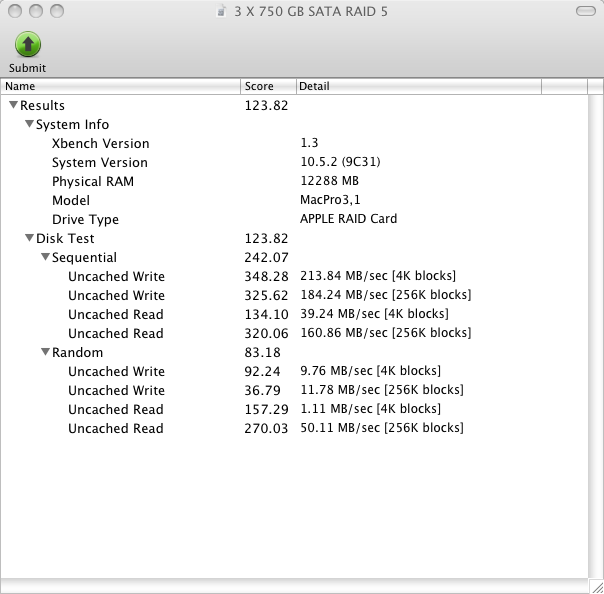Click the toolbar toggle pill button
Image resolution: width=604 pixels, height=594 pixels.
point(586,11)
